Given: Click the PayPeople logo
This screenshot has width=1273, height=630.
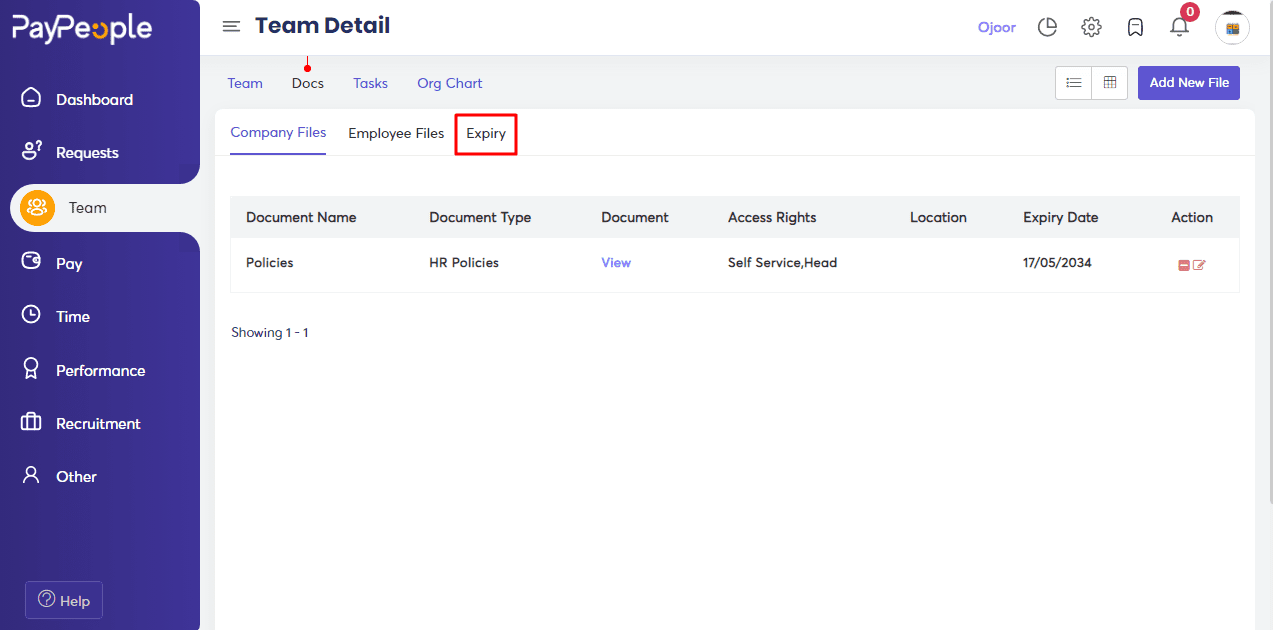Looking at the screenshot, I should point(82,28).
